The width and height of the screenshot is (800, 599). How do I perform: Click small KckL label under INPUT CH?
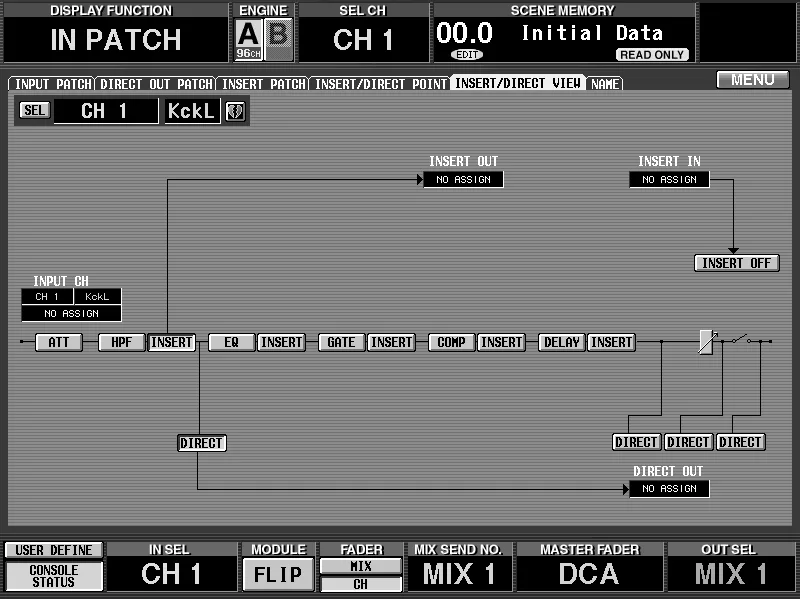(97, 296)
